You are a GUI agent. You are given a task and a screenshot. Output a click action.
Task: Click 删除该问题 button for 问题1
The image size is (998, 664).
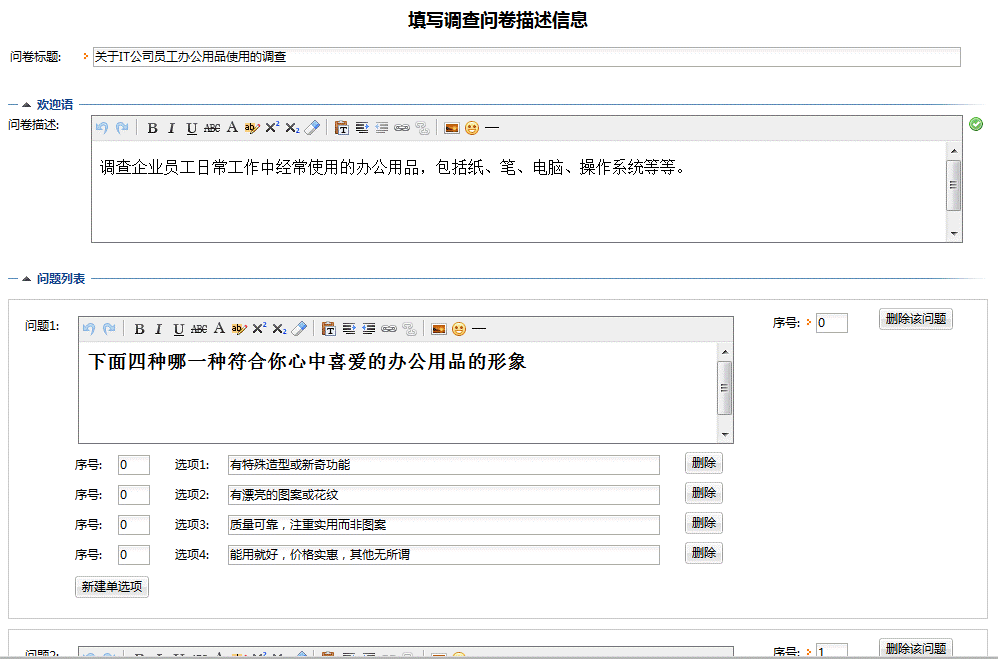(x=915, y=319)
